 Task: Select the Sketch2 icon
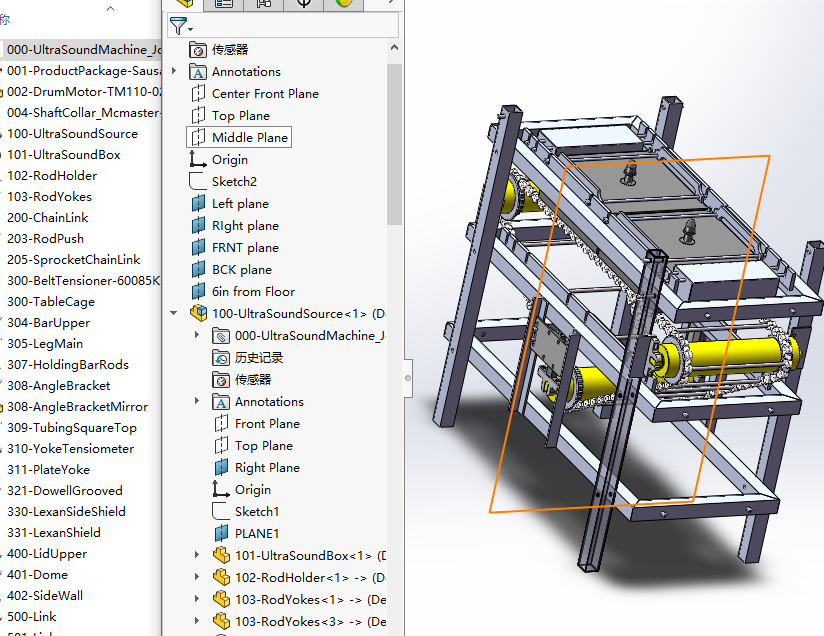tap(198, 181)
